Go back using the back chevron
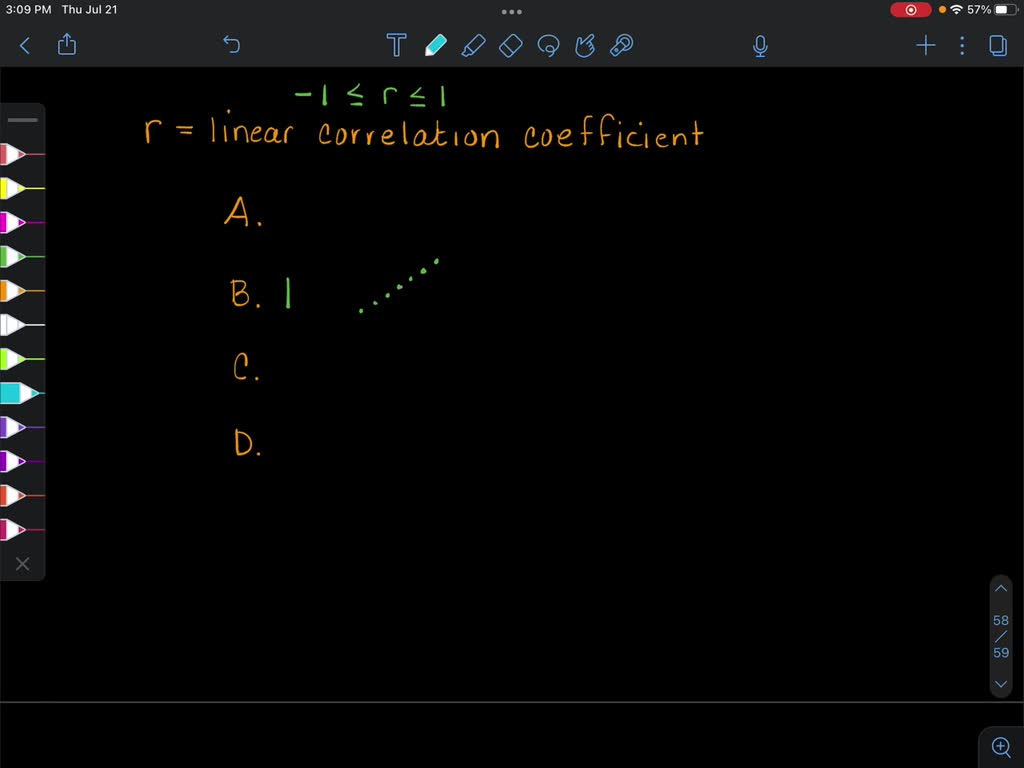The height and width of the screenshot is (768, 1024). click(x=25, y=45)
